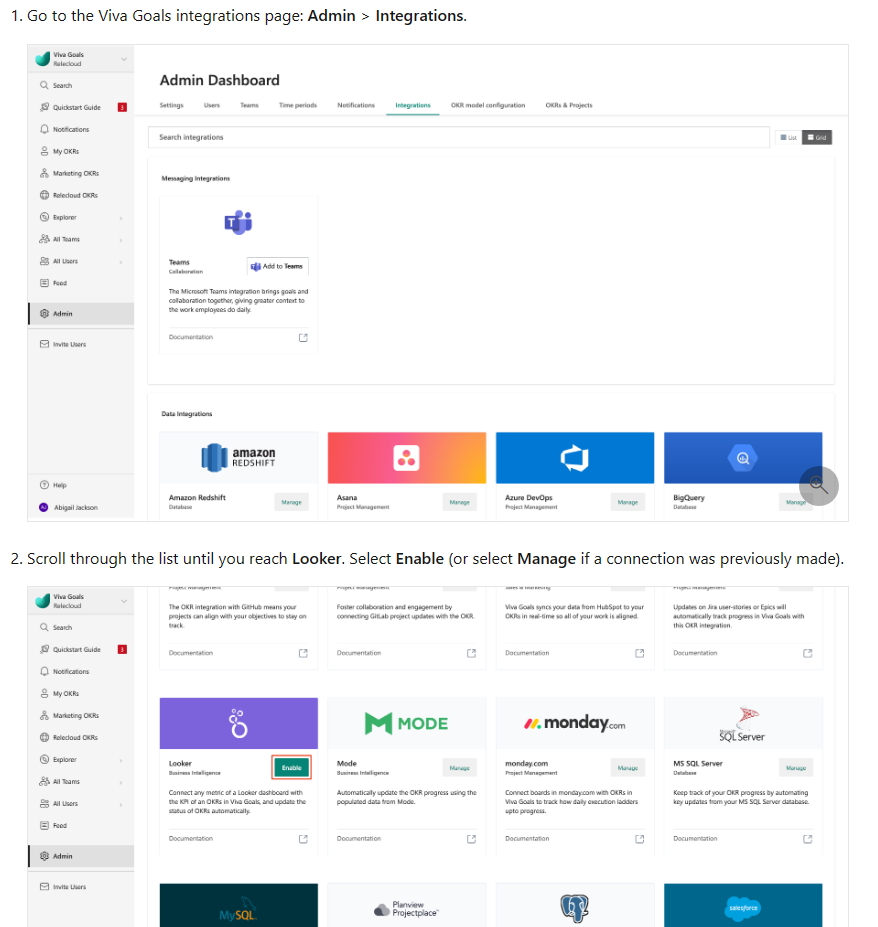The width and height of the screenshot is (878, 927).
Task: Open MS SQL Server documentation external-link icon
Action: 808,839
